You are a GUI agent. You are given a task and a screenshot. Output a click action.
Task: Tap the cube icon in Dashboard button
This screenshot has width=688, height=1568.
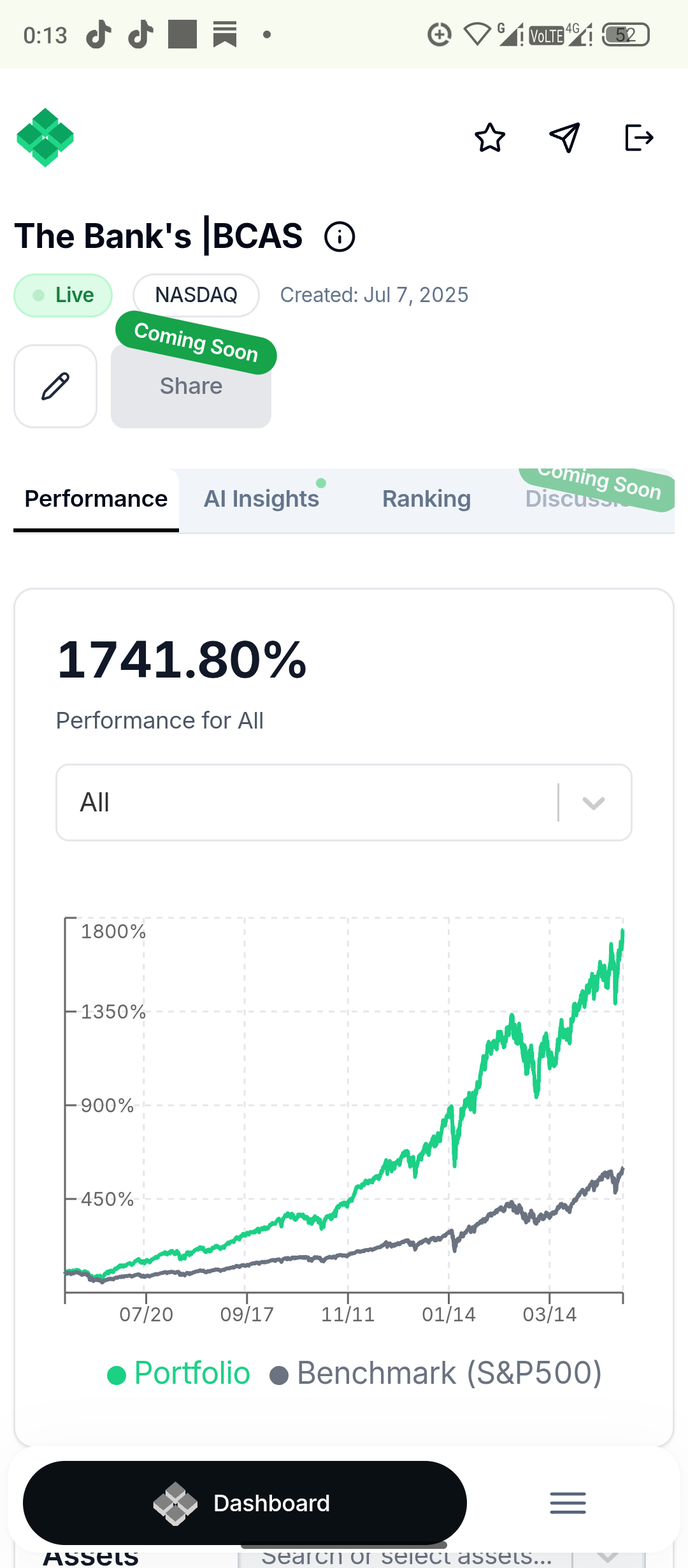176,1504
